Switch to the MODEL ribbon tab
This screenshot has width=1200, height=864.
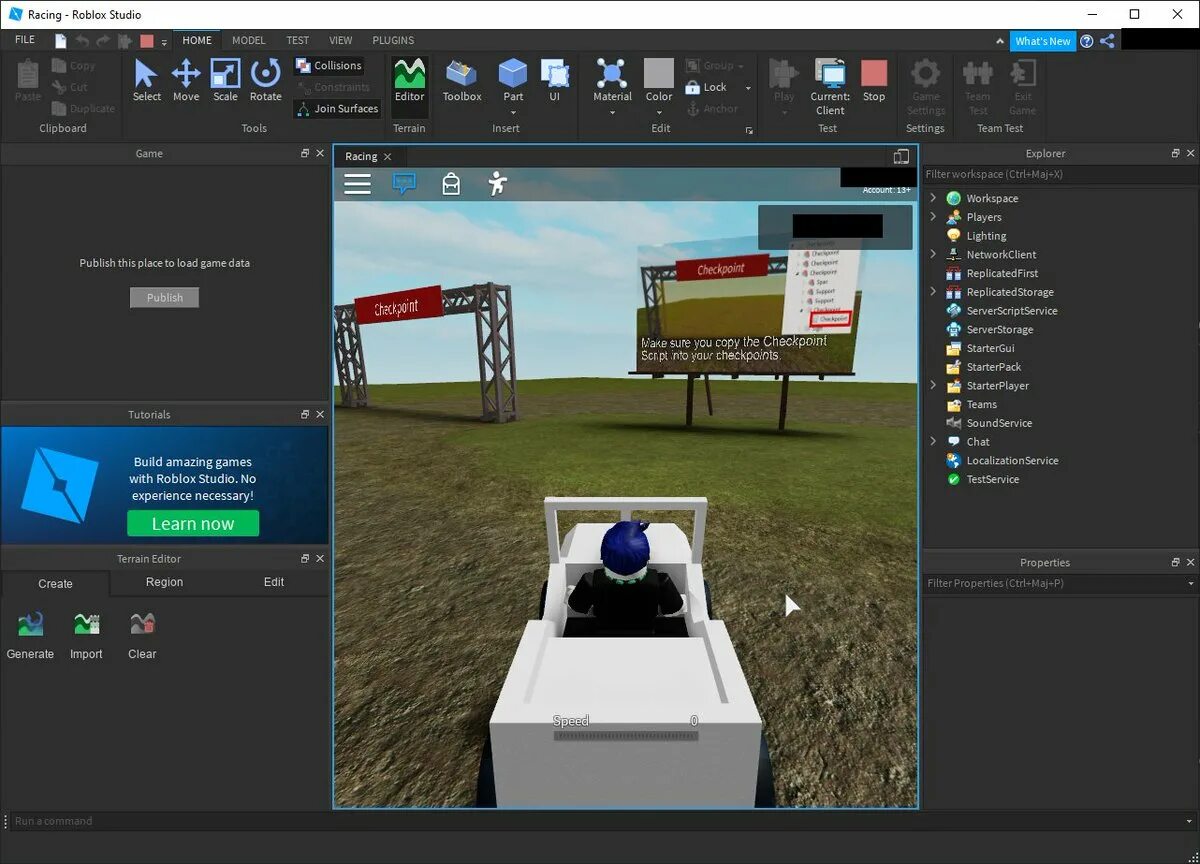coord(248,41)
